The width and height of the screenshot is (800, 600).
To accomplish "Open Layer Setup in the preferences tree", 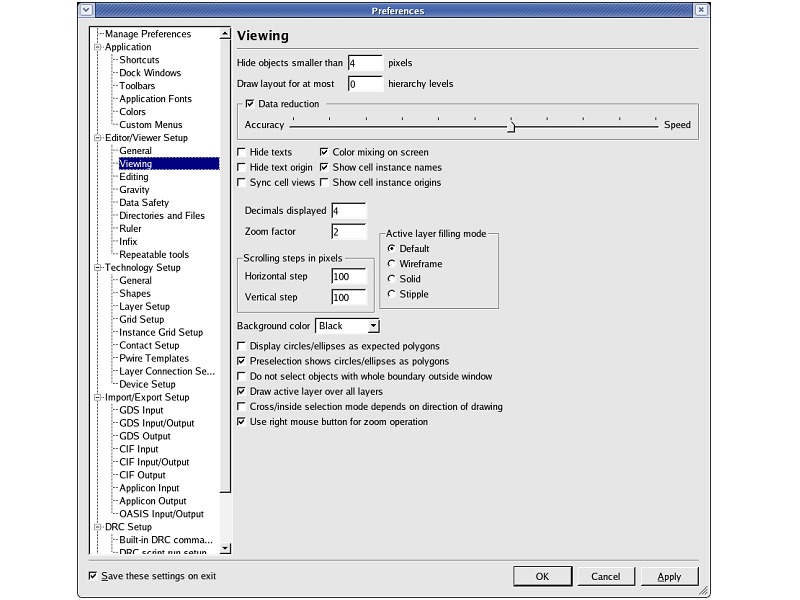I will click(x=144, y=307).
